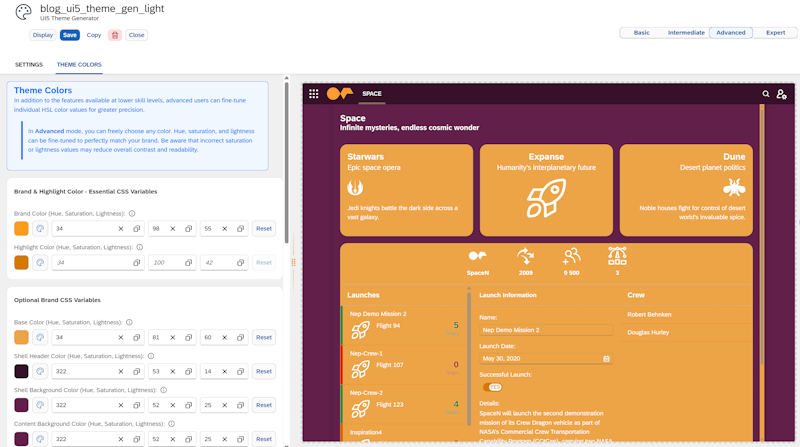Reset Content Background Color

coord(264,439)
